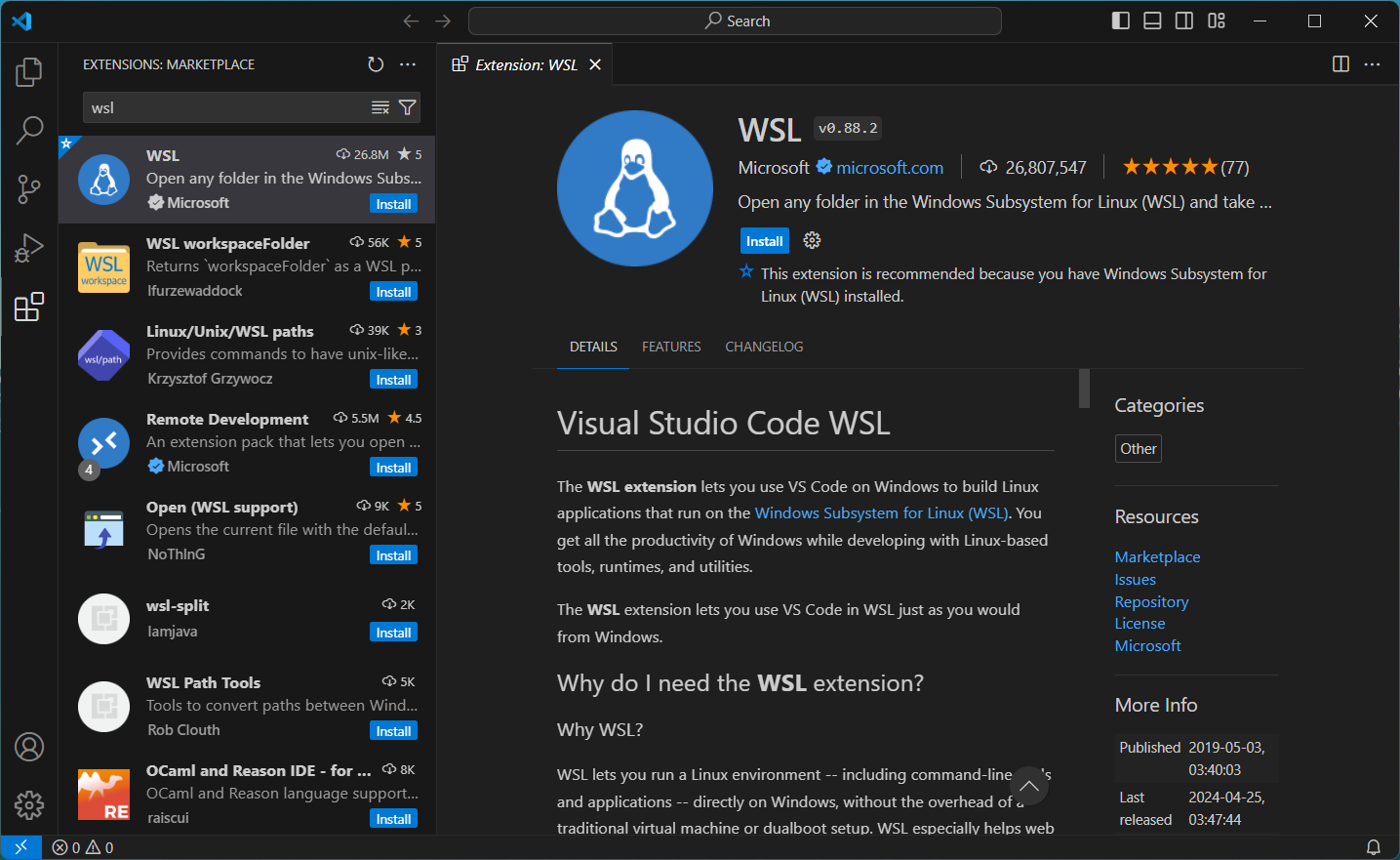The width and height of the screenshot is (1400, 860).
Task: Install the Open (WSL support) extension
Action: (x=393, y=555)
